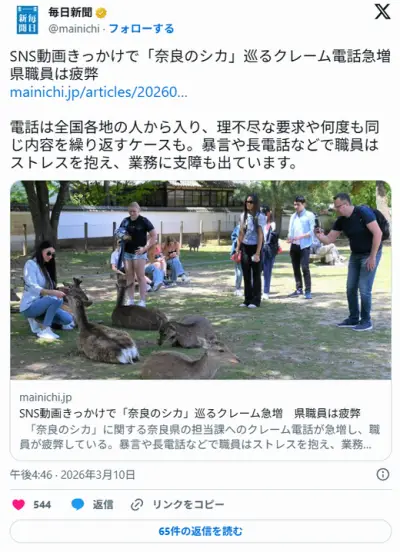This screenshot has height=552, width=400.
Task: Open the X logo link
Action: coord(382,12)
